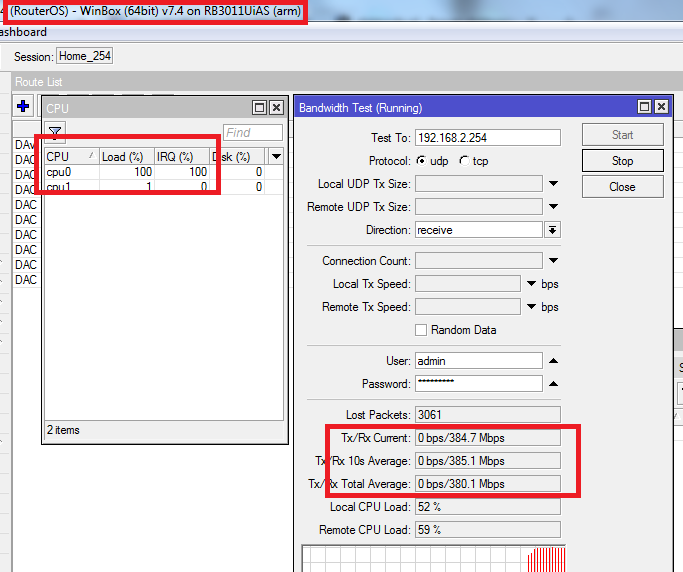
Task: Sort by the Disk (%) column header
Action: tap(237, 156)
